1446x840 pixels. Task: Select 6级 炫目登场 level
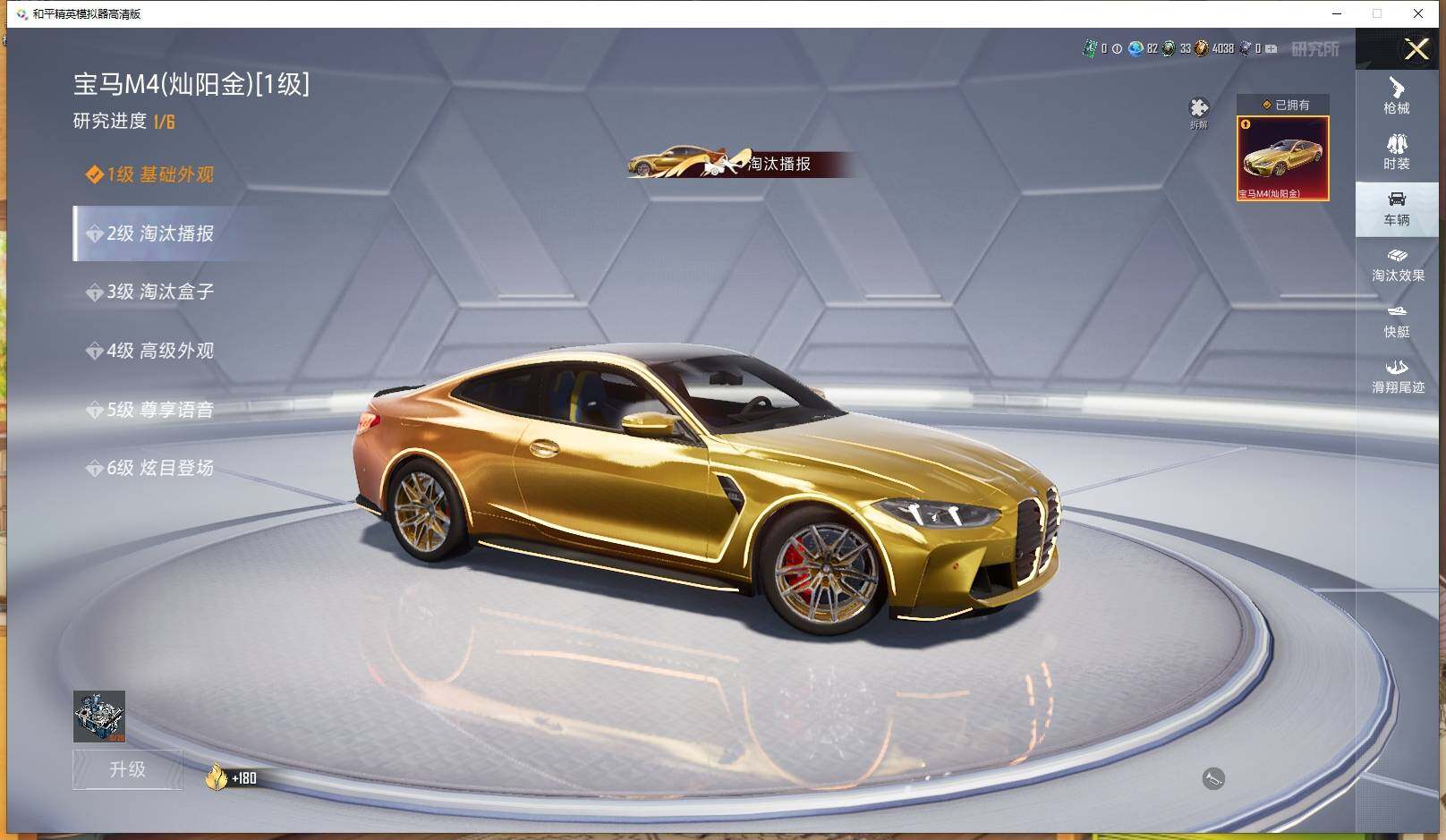150,468
